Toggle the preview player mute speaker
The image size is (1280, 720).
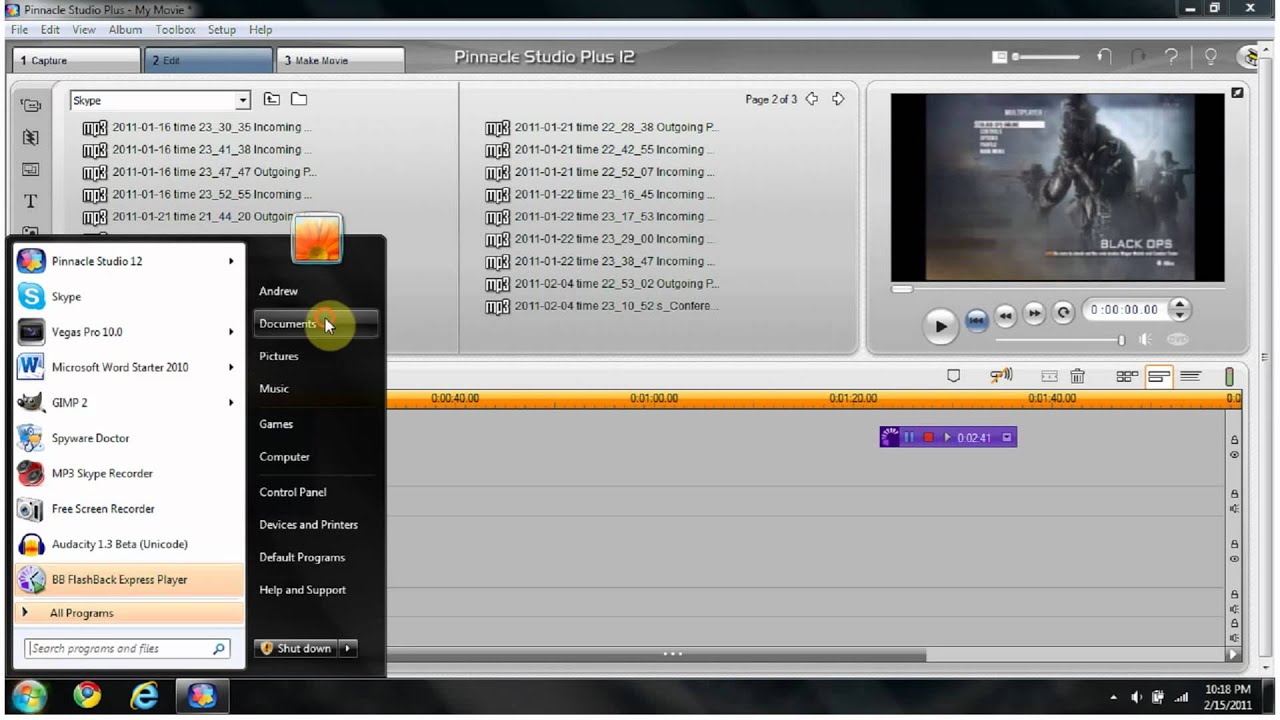[x=1145, y=340]
